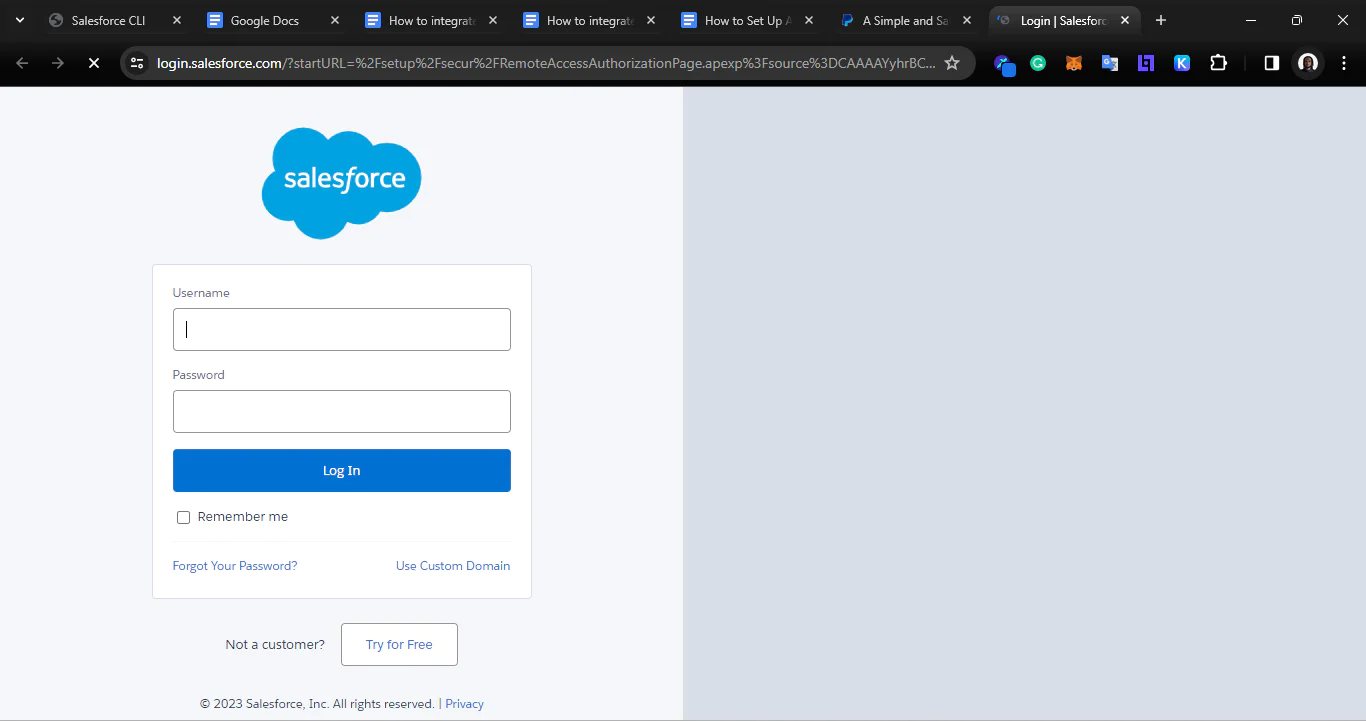View site information icon in address bar
The image size is (1366, 721).
point(138,63)
